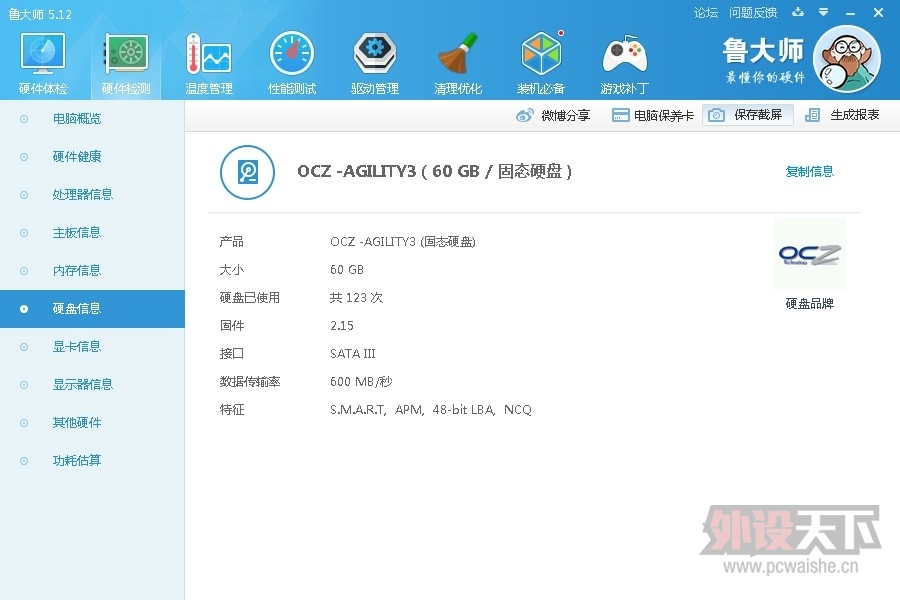Open the 硬件体检 hardware checkup section

pyautogui.click(x=43, y=63)
